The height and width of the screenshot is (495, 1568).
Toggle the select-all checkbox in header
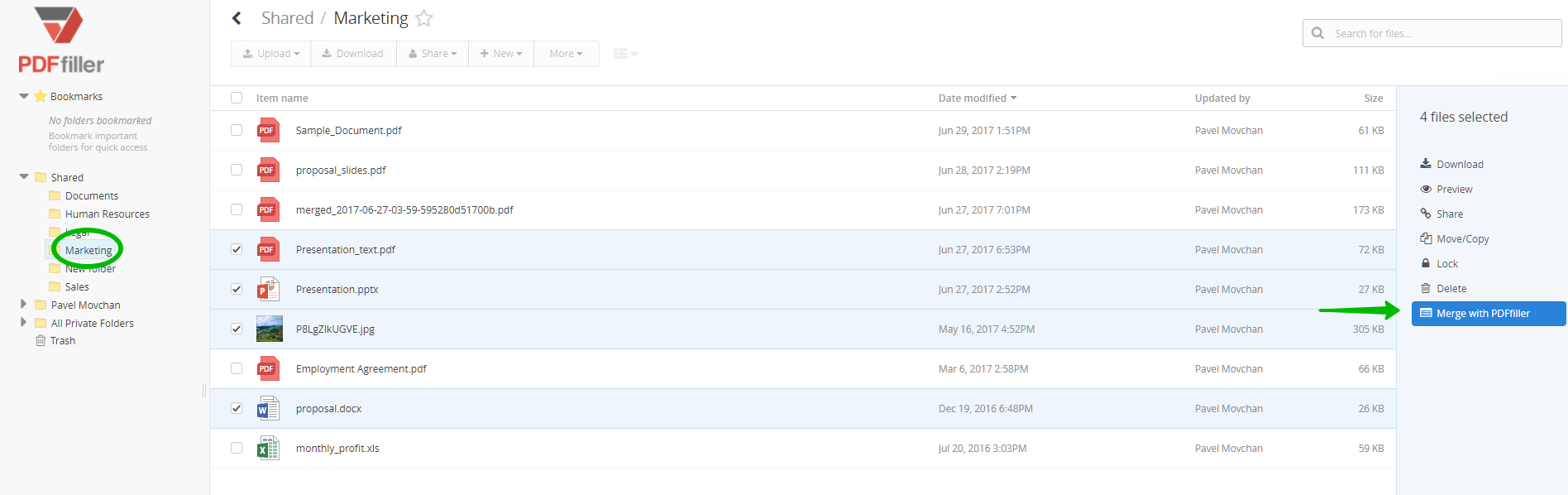point(237,98)
